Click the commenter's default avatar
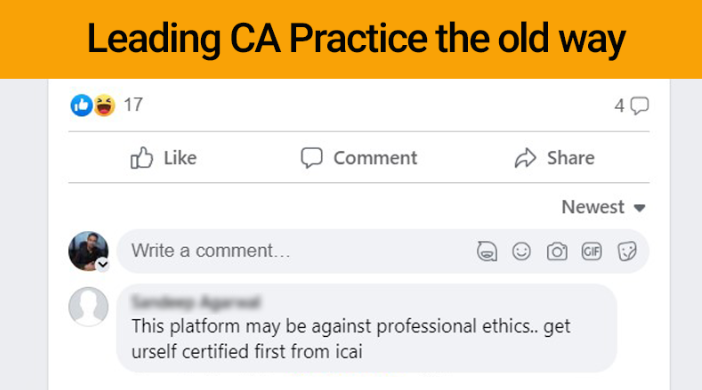Viewport: 702px width, 390px height. [x=88, y=307]
